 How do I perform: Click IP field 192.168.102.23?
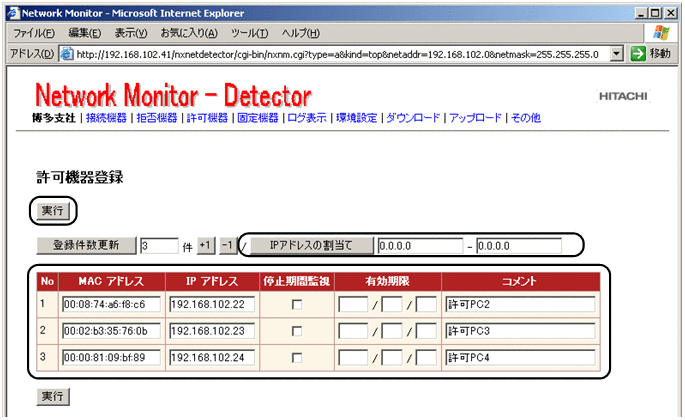pos(212,331)
